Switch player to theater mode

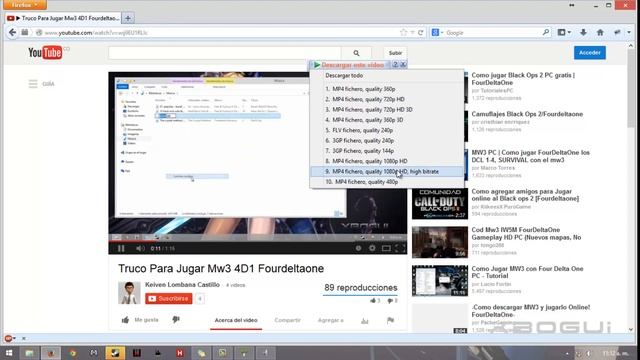pyautogui.click(x=386, y=248)
